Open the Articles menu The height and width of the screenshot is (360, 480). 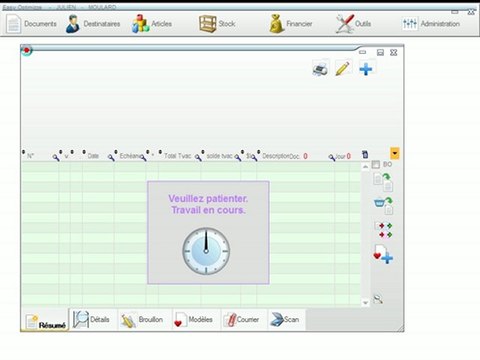pyautogui.click(x=152, y=24)
